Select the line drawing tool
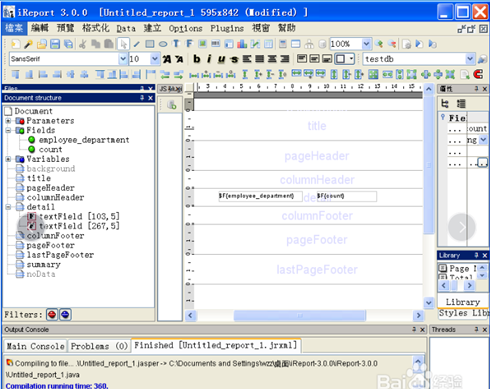 [x=136, y=44]
